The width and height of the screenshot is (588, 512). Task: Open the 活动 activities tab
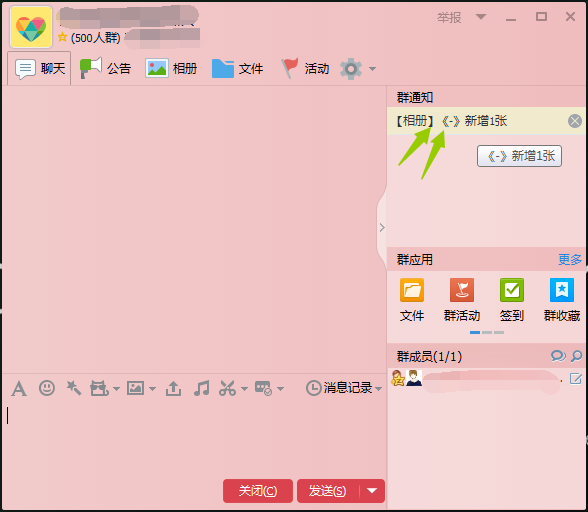coord(305,69)
